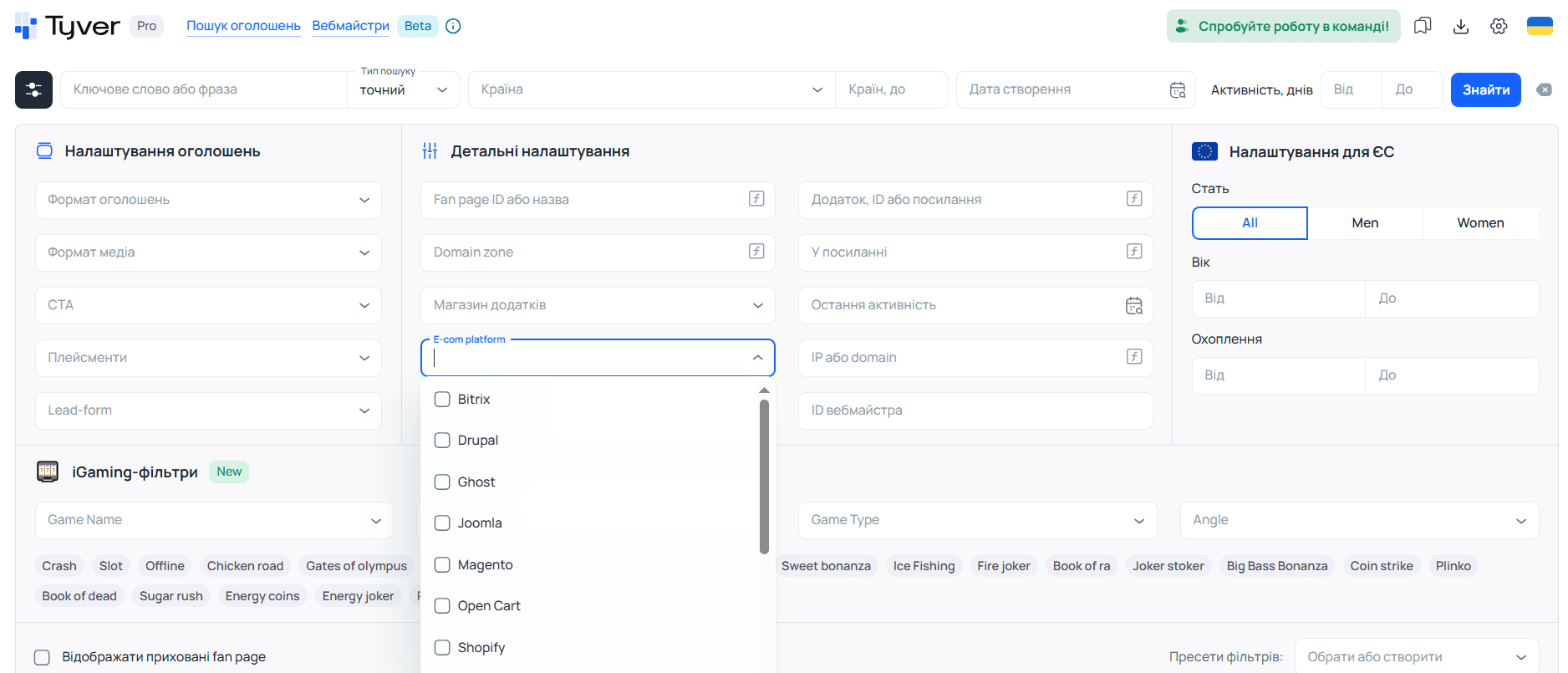Click the Налаштування оголошень section icon

tap(44, 151)
